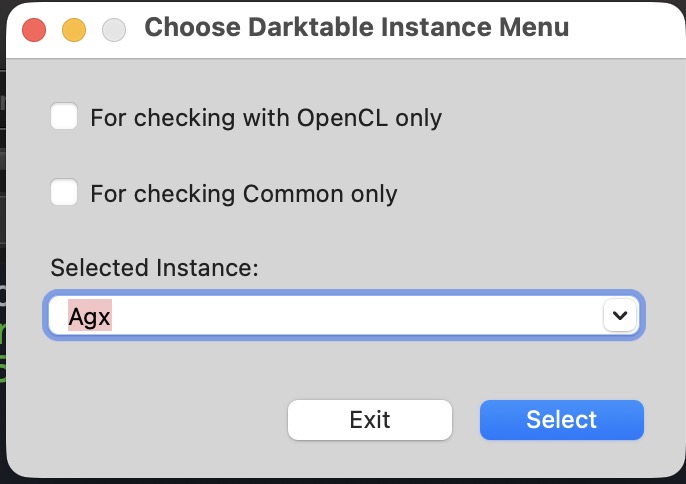Viewport: 686px width, 484px height.
Task: Click the "Choose Darktable Instance Menu" window title
Action: click(x=356, y=27)
